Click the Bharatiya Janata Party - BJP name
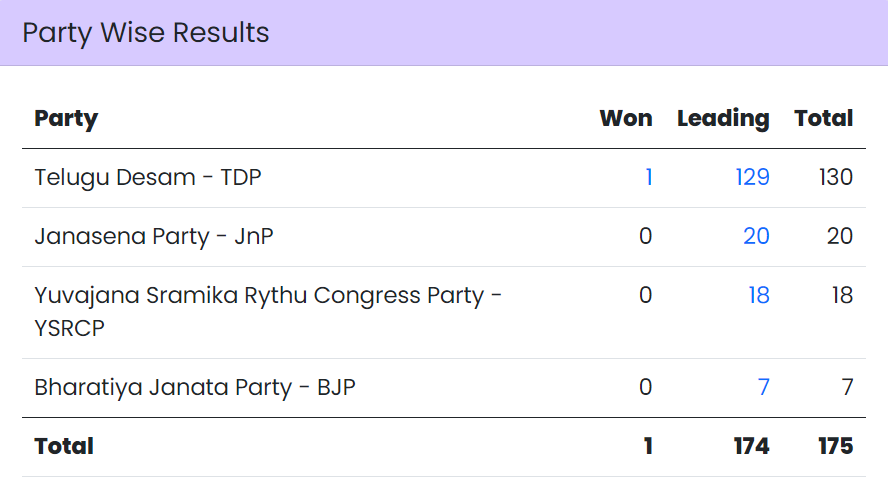This screenshot has width=888, height=481. 195,387
